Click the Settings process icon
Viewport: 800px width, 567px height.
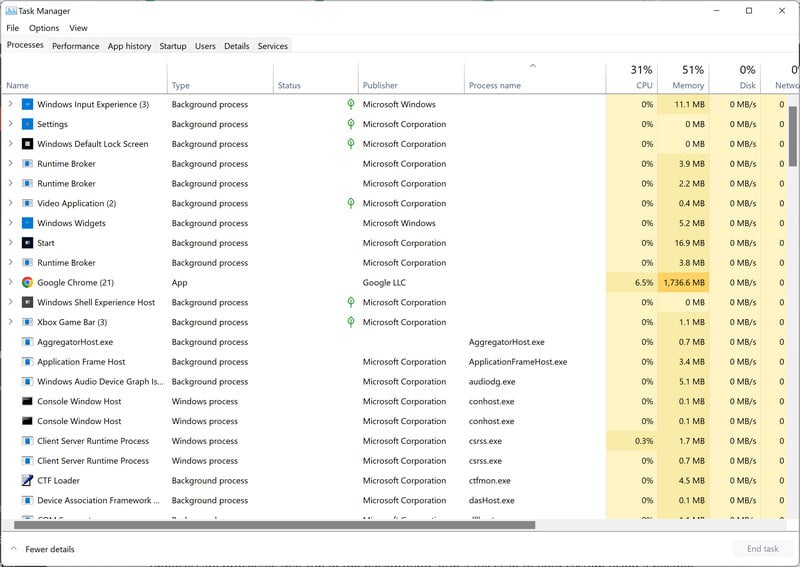point(28,124)
